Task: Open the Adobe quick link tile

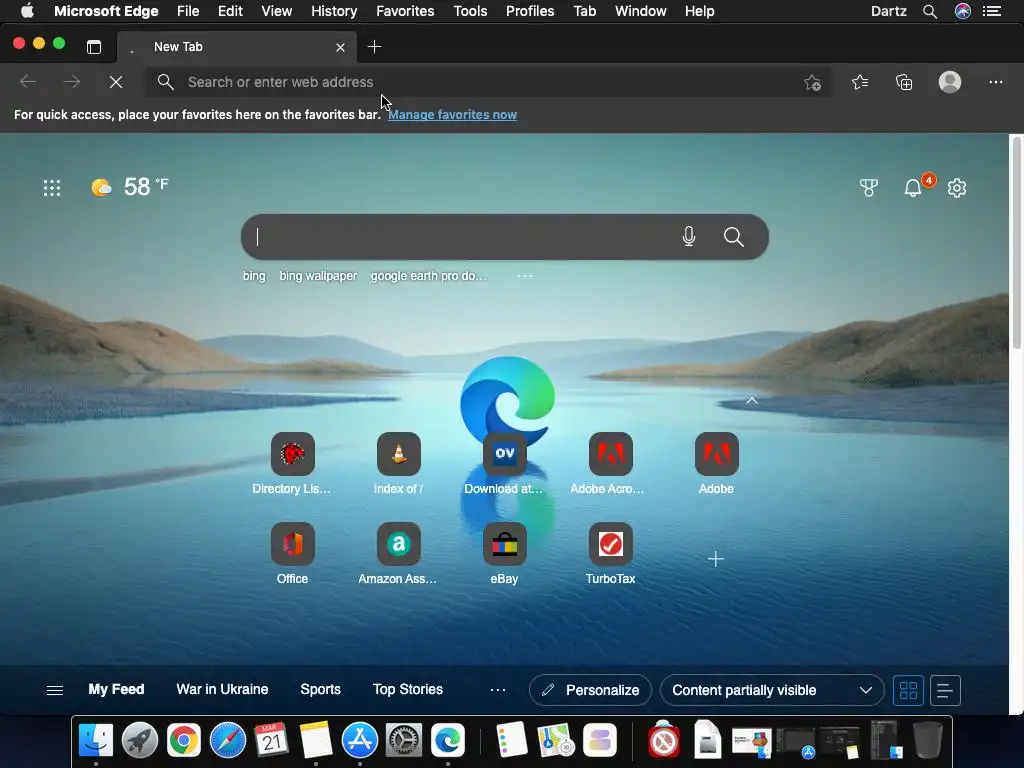Action: coord(716,463)
